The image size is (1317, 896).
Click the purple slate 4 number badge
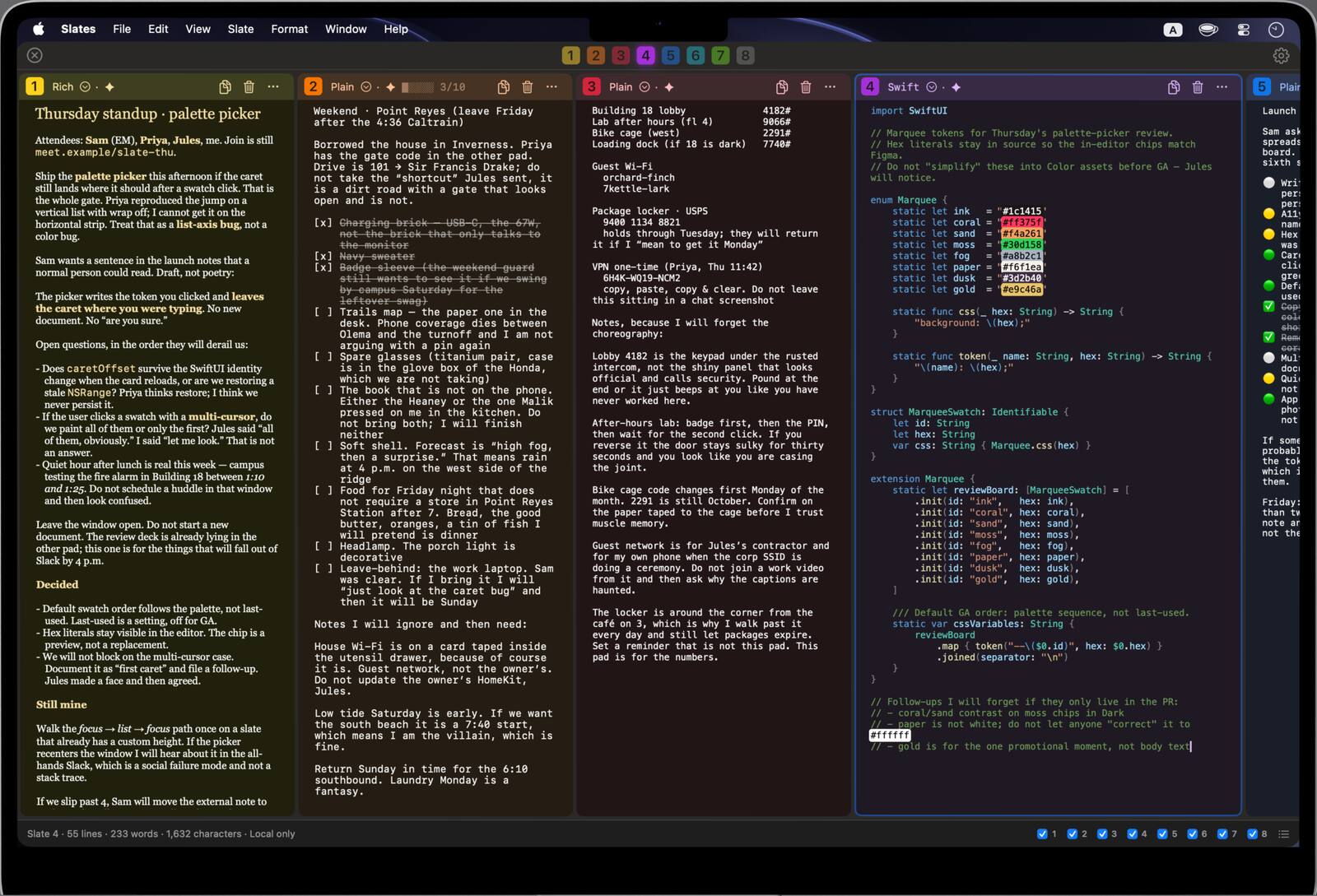point(870,86)
